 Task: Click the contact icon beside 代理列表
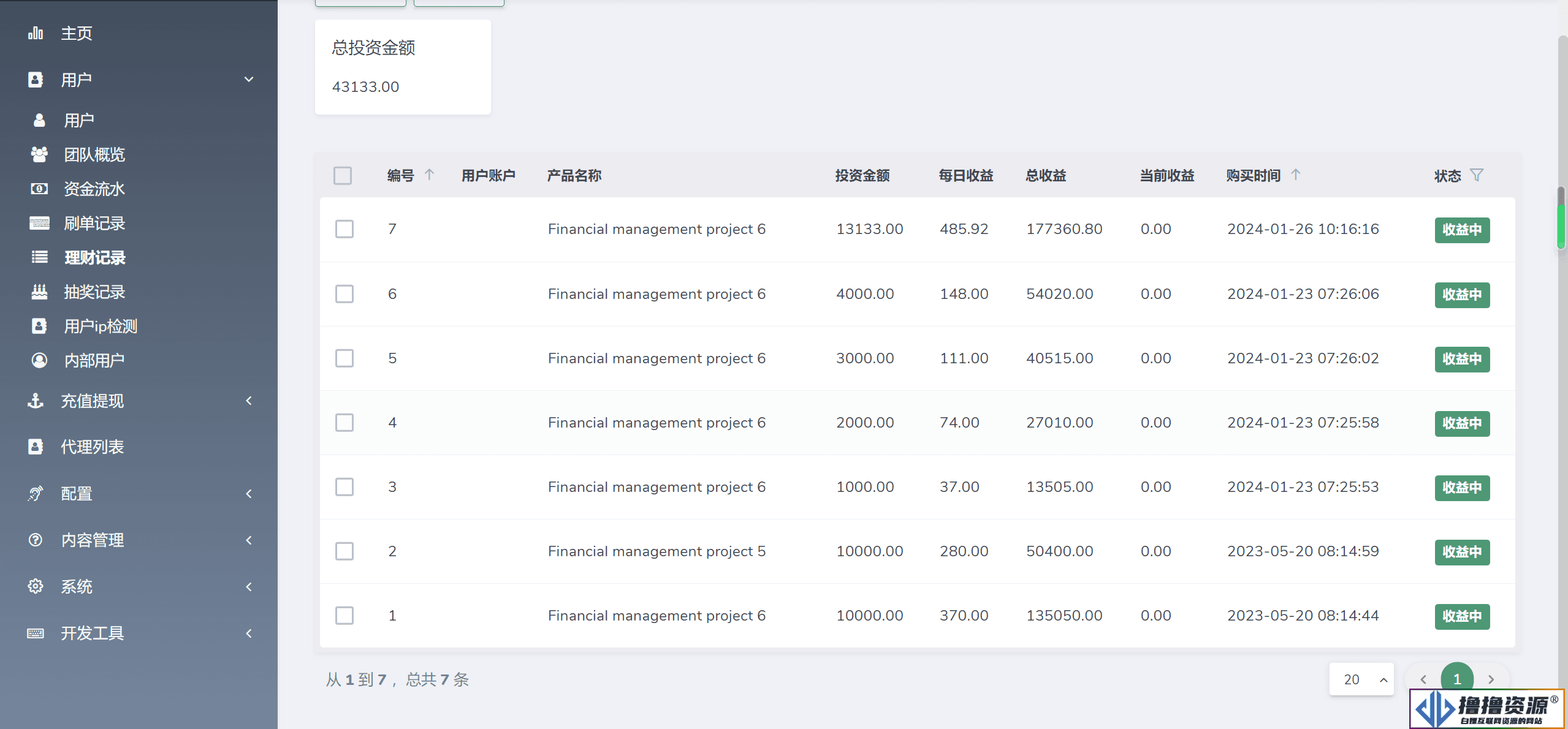[36, 447]
